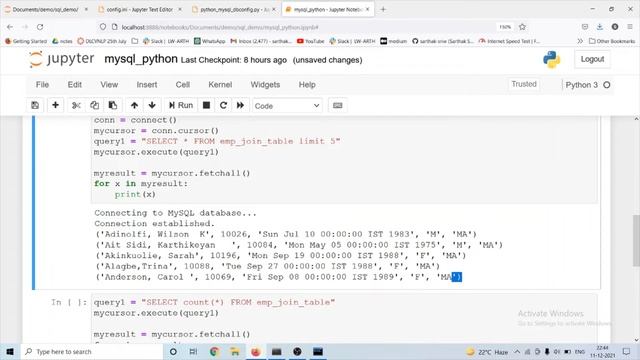Click the SELECT count(*) query line
This screenshot has width=640, height=360.
coord(214,302)
